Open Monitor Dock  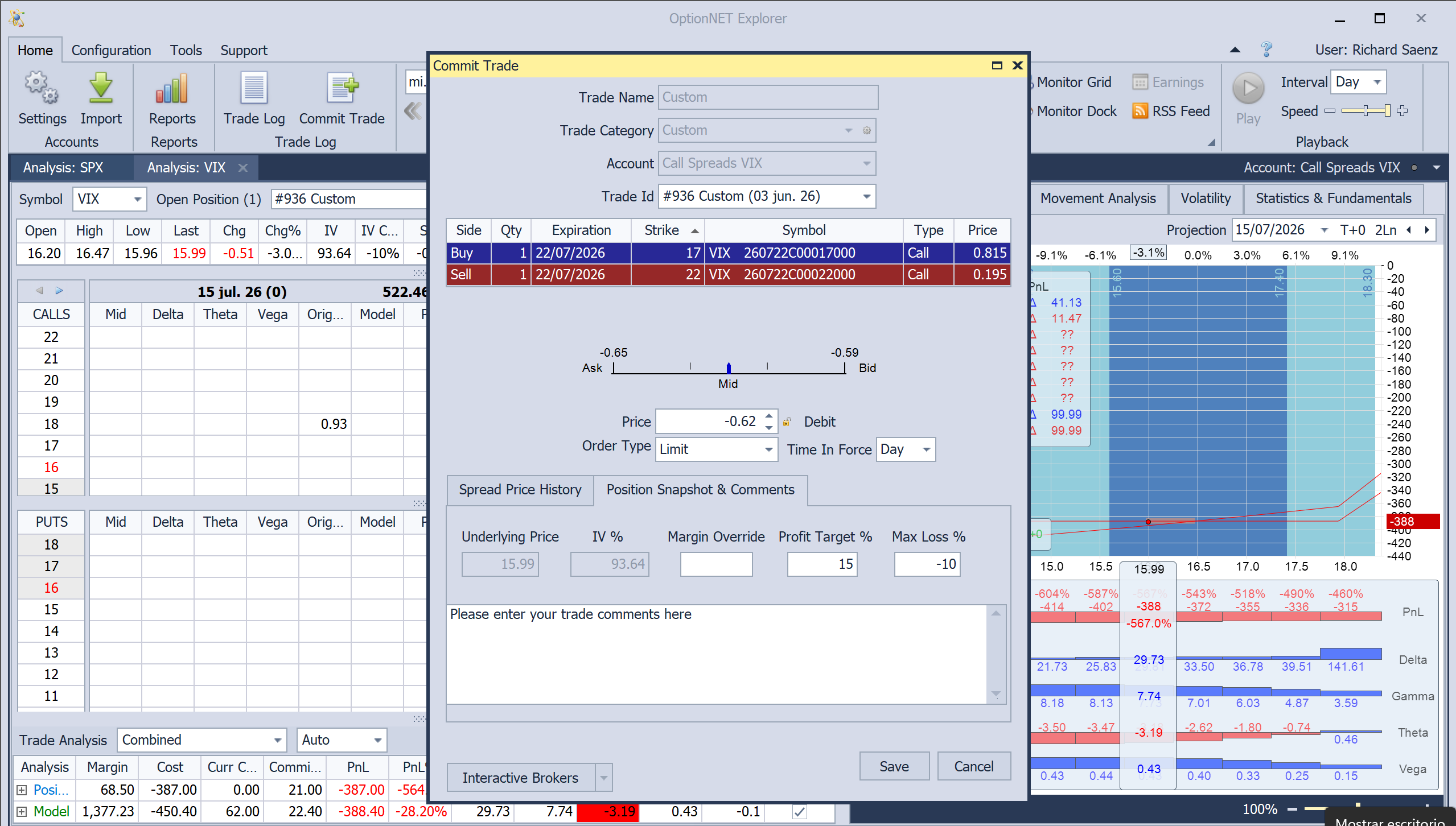click(x=1076, y=111)
